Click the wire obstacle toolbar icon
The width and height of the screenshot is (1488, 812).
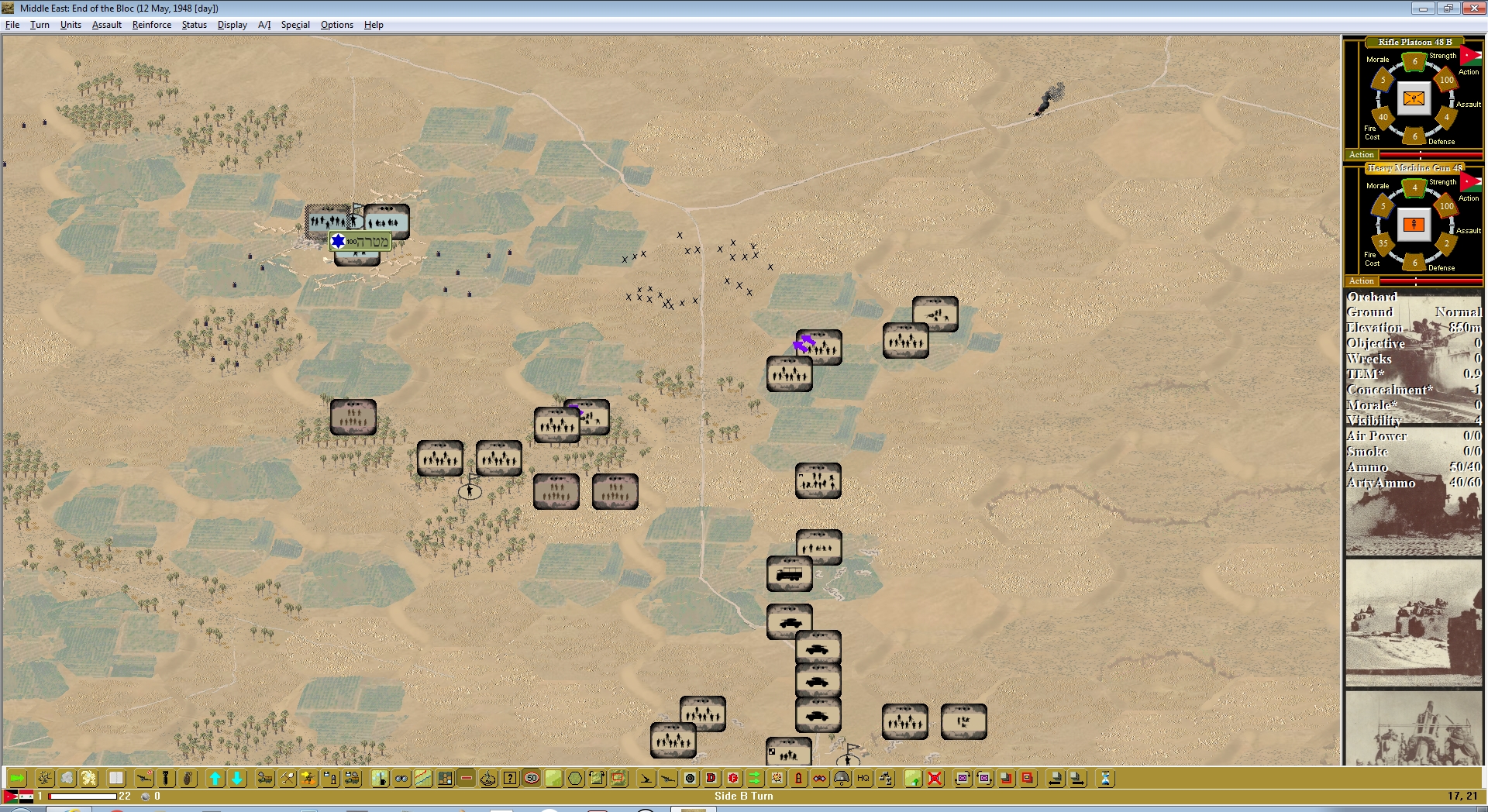coord(45,778)
